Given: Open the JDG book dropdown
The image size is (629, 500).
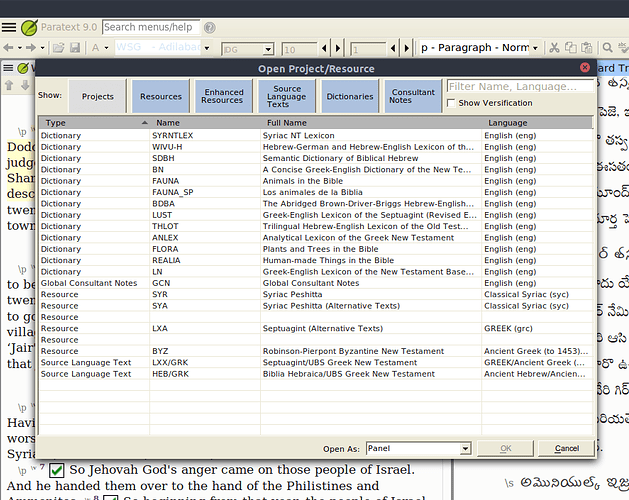Looking at the screenshot, I should point(268,49).
